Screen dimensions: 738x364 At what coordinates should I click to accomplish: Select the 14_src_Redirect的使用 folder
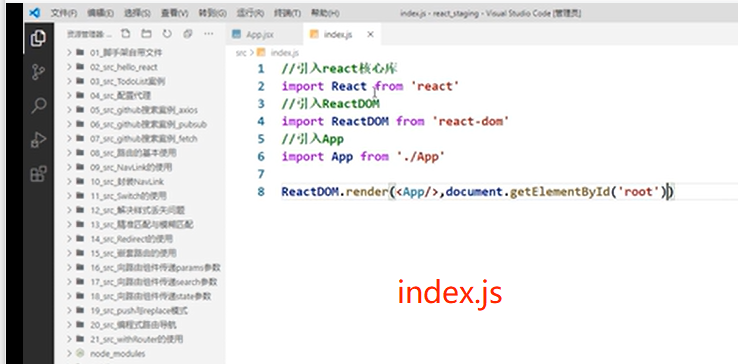pyautogui.click(x=131, y=239)
